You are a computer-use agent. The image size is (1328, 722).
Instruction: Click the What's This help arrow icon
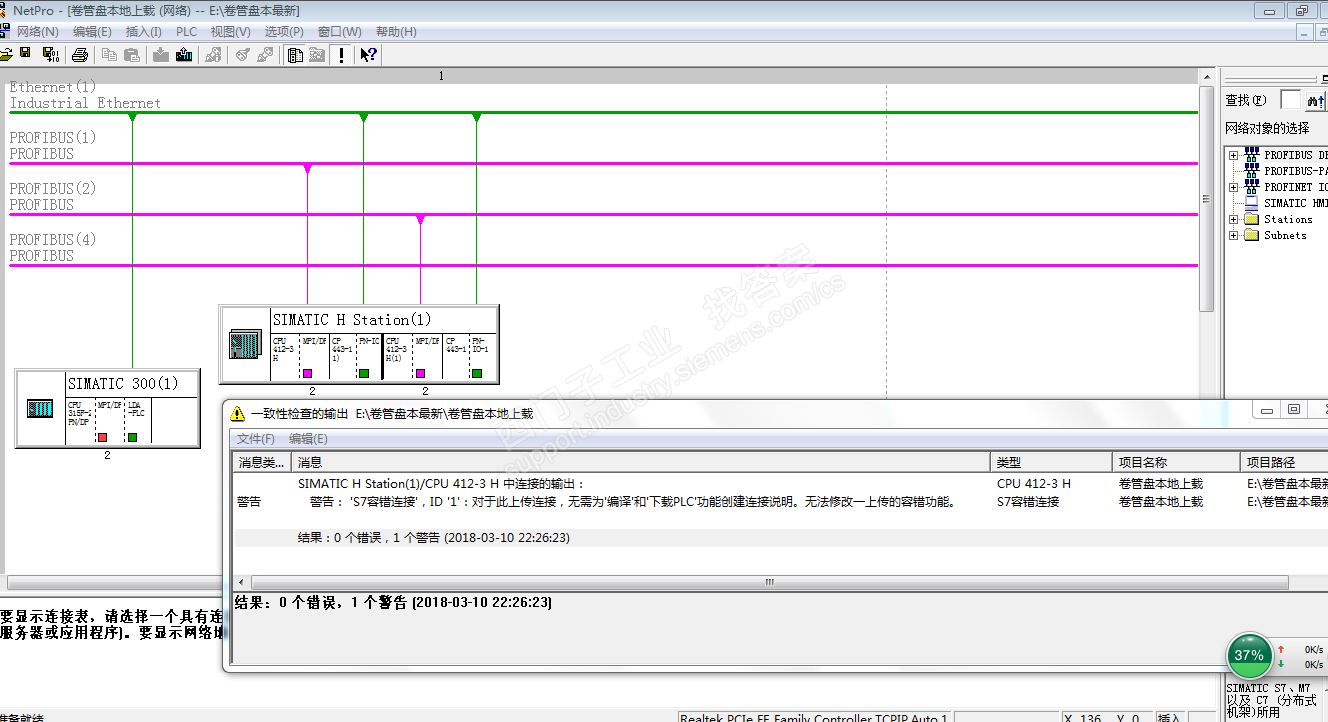click(369, 54)
